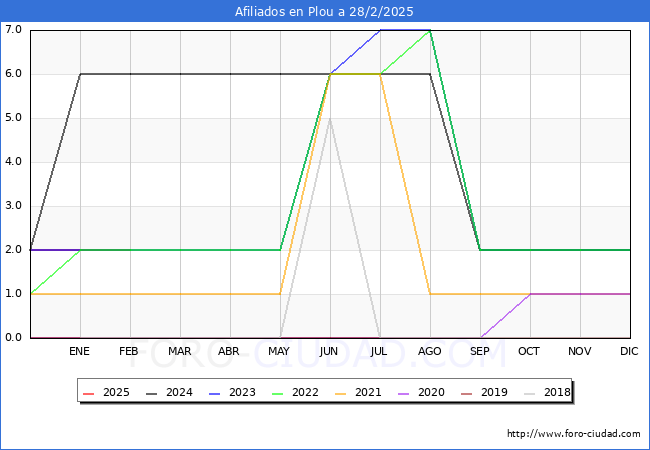Select the 2019 legend label
The height and width of the screenshot is (450, 650).
(x=494, y=392)
